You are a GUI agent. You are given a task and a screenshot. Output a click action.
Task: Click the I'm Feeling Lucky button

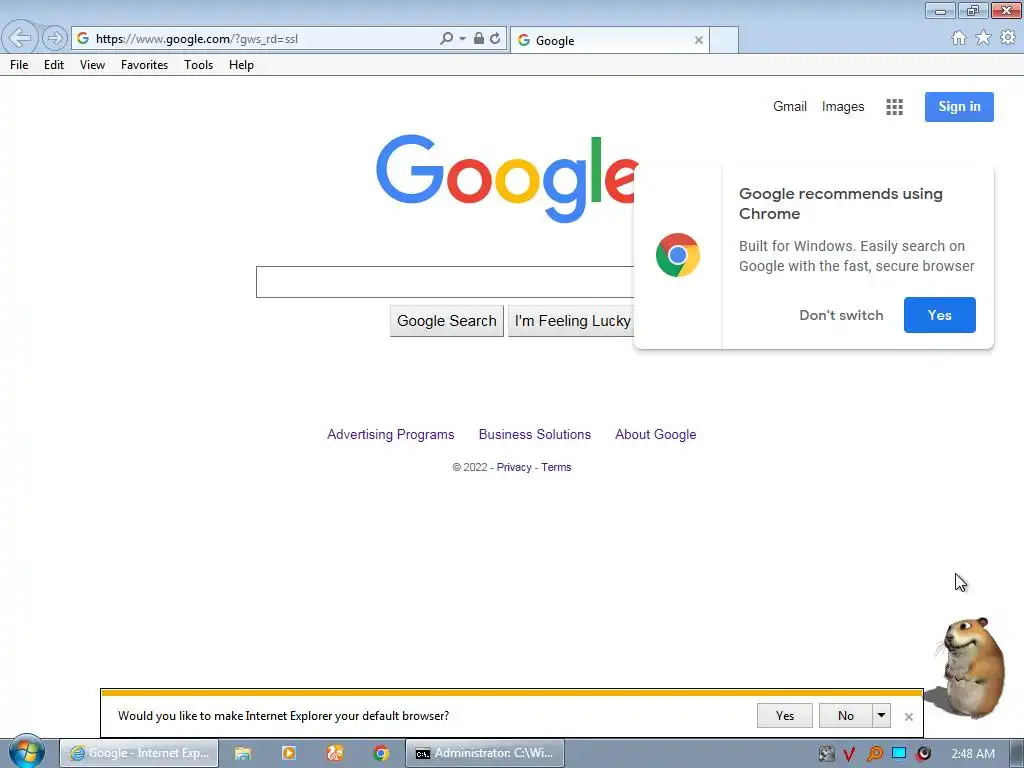571,321
